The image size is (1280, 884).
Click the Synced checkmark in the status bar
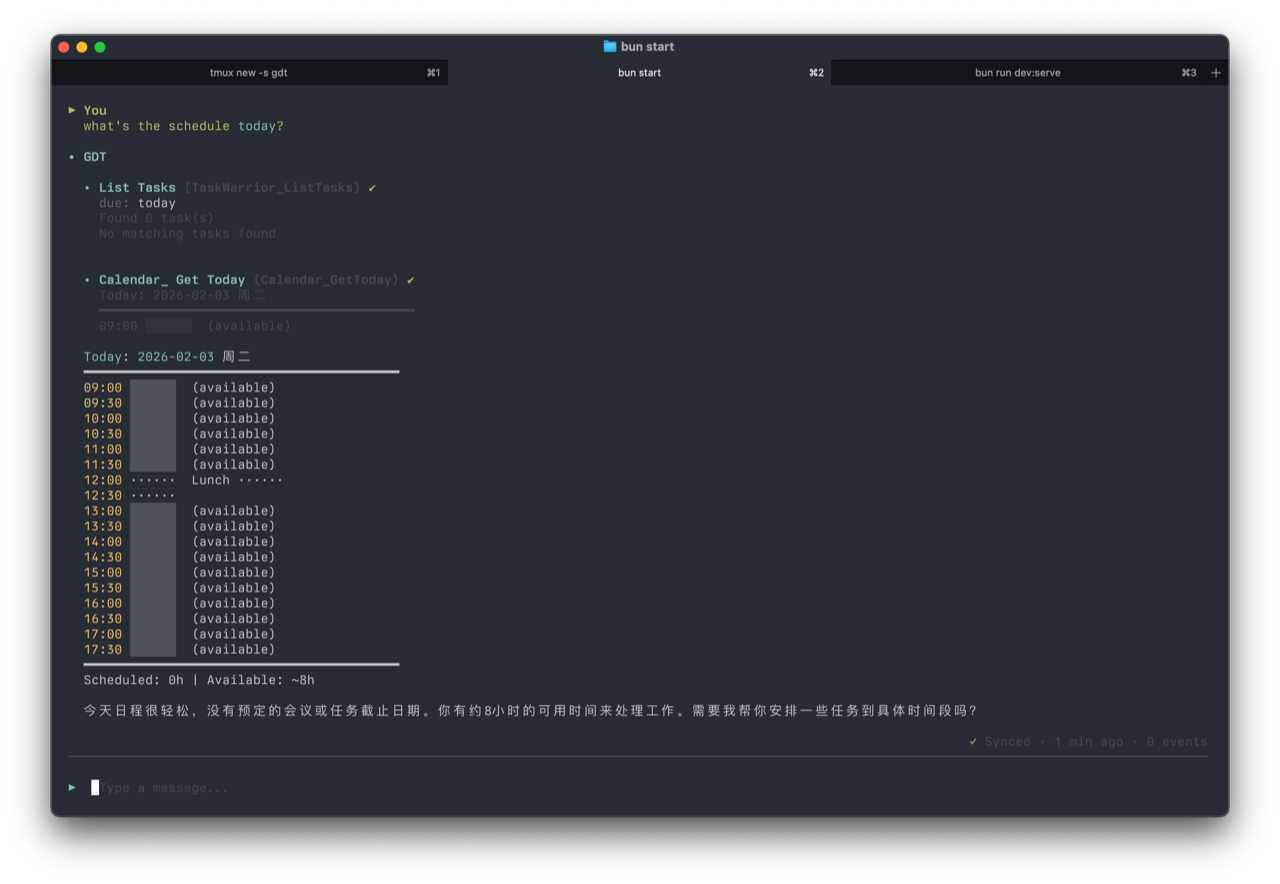[x=972, y=741]
